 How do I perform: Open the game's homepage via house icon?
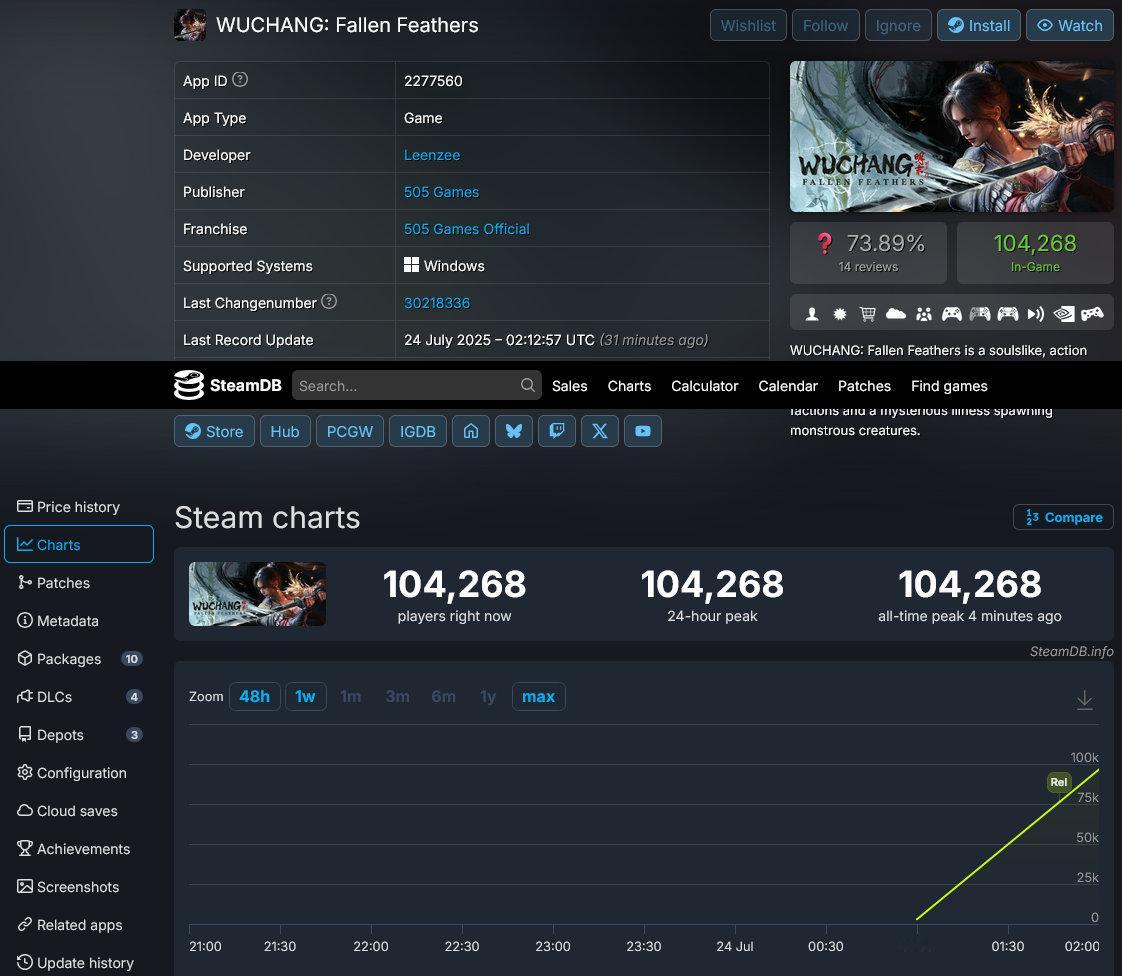[471, 431]
